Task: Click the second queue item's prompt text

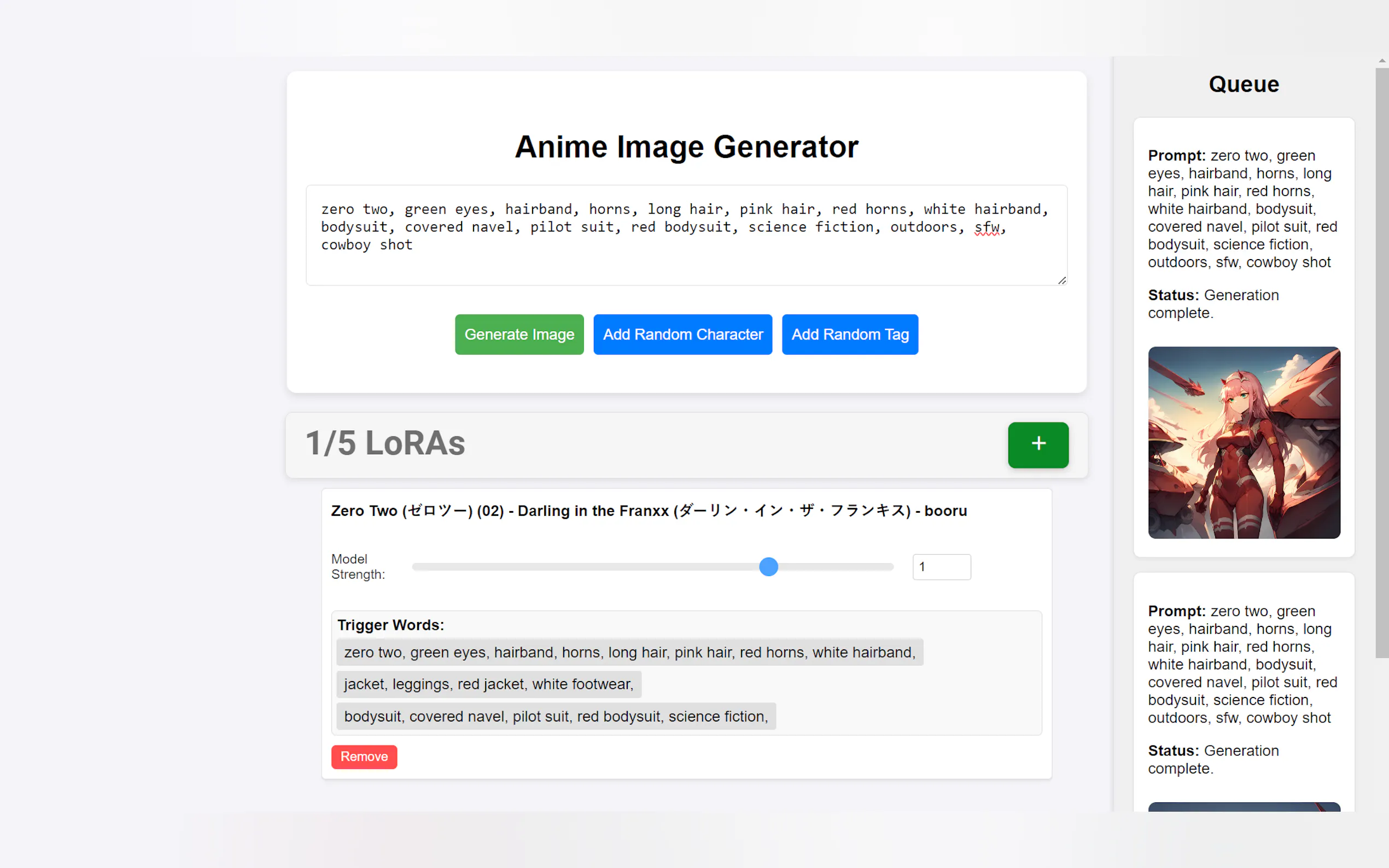Action: click(x=1242, y=664)
